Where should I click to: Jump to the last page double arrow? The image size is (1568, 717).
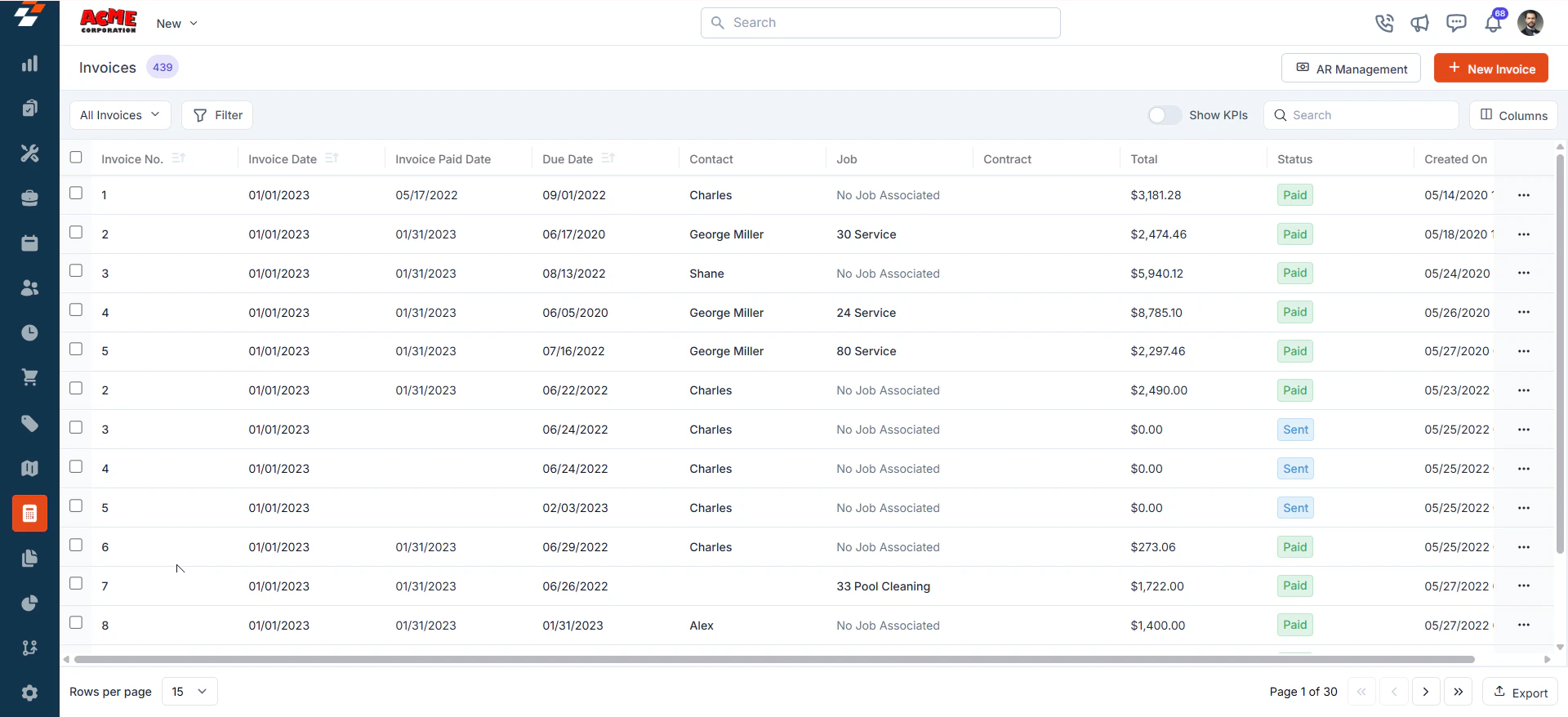coord(1458,692)
